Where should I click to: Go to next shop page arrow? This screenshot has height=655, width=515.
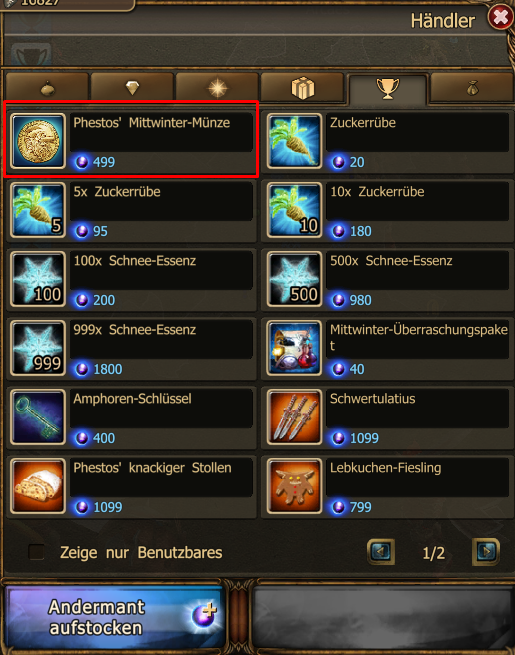click(x=486, y=552)
